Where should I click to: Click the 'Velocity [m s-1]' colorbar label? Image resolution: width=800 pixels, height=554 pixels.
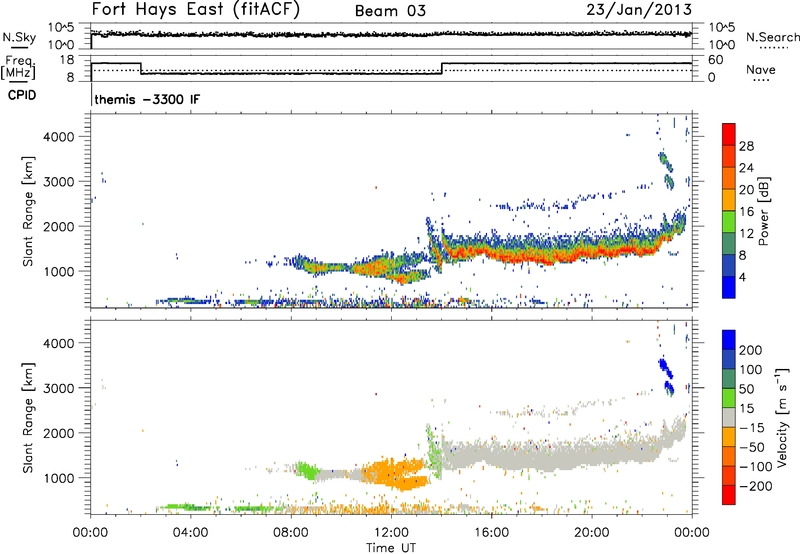tap(782, 417)
